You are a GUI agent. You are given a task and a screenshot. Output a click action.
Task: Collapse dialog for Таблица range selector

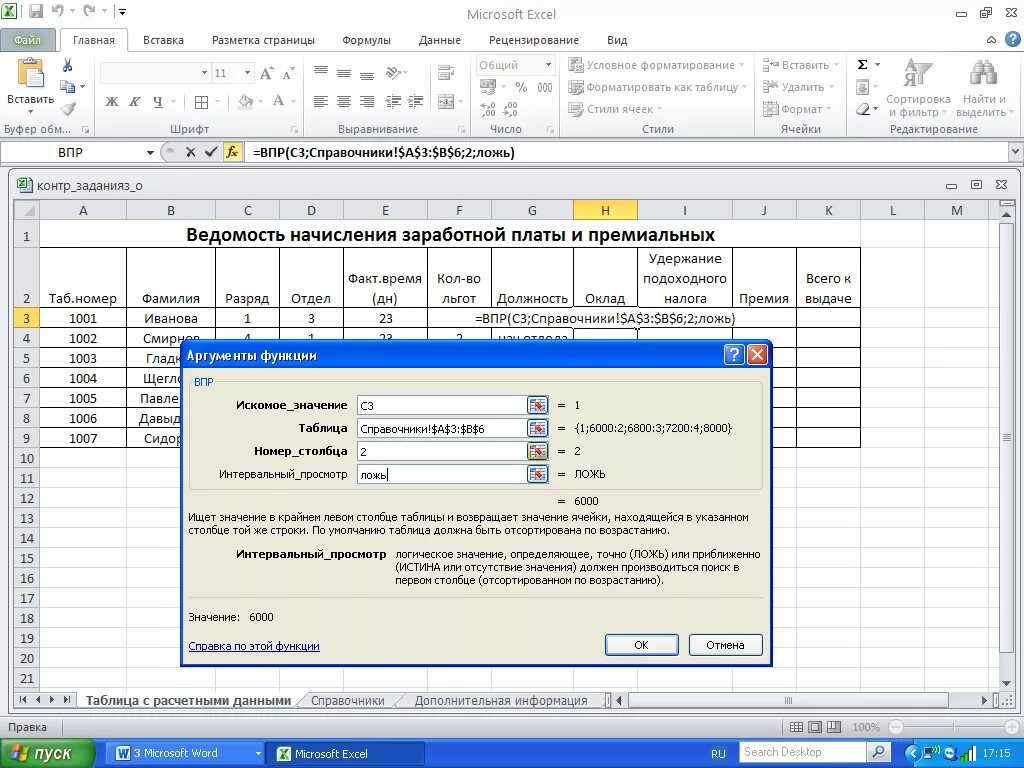coord(537,428)
